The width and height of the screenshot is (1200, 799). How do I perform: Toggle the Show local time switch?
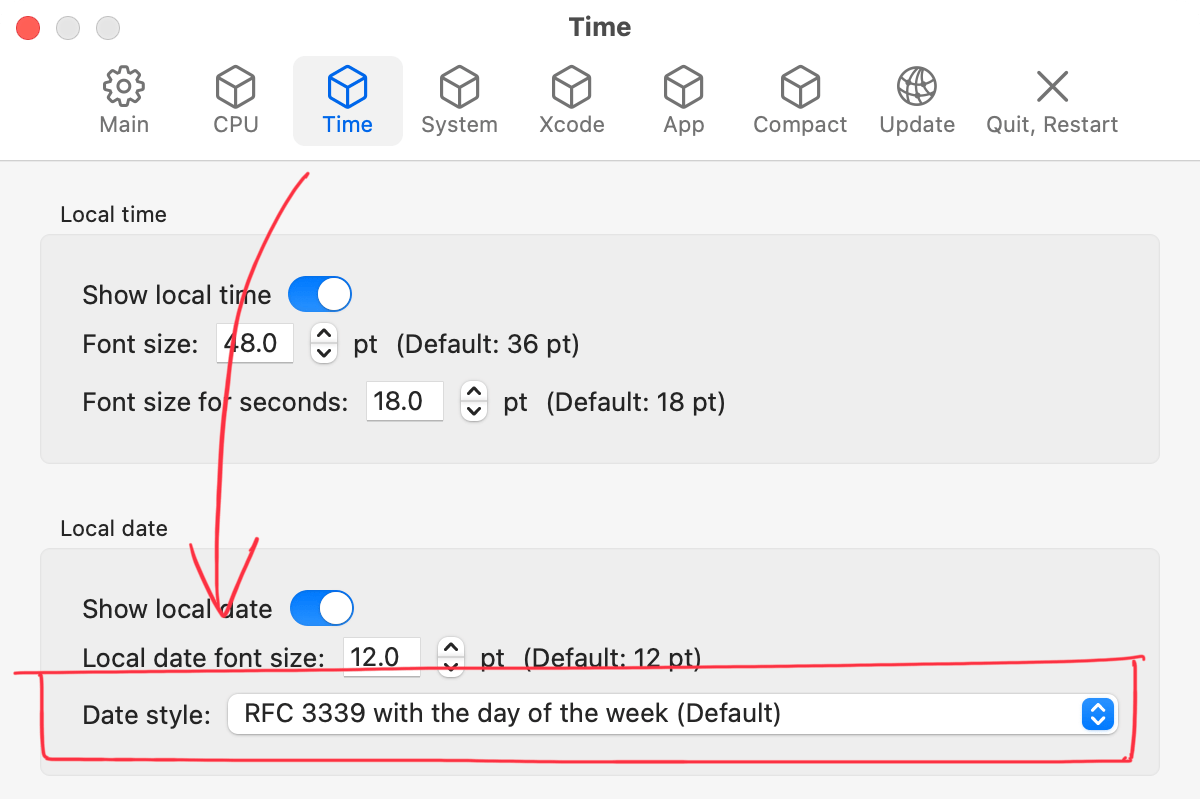pyautogui.click(x=320, y=295)
